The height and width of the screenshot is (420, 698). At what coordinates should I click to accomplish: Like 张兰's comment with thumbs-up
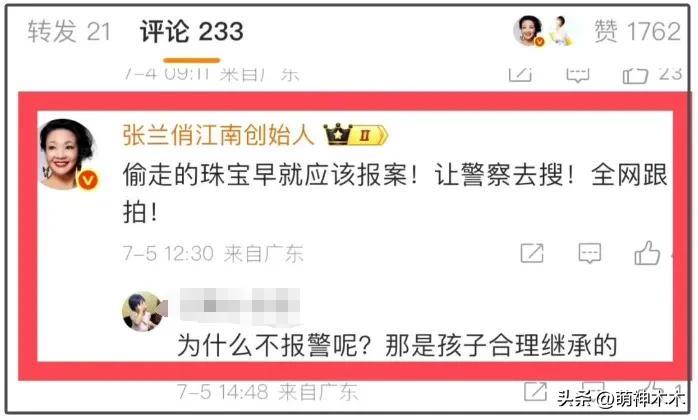click(647, 253)
